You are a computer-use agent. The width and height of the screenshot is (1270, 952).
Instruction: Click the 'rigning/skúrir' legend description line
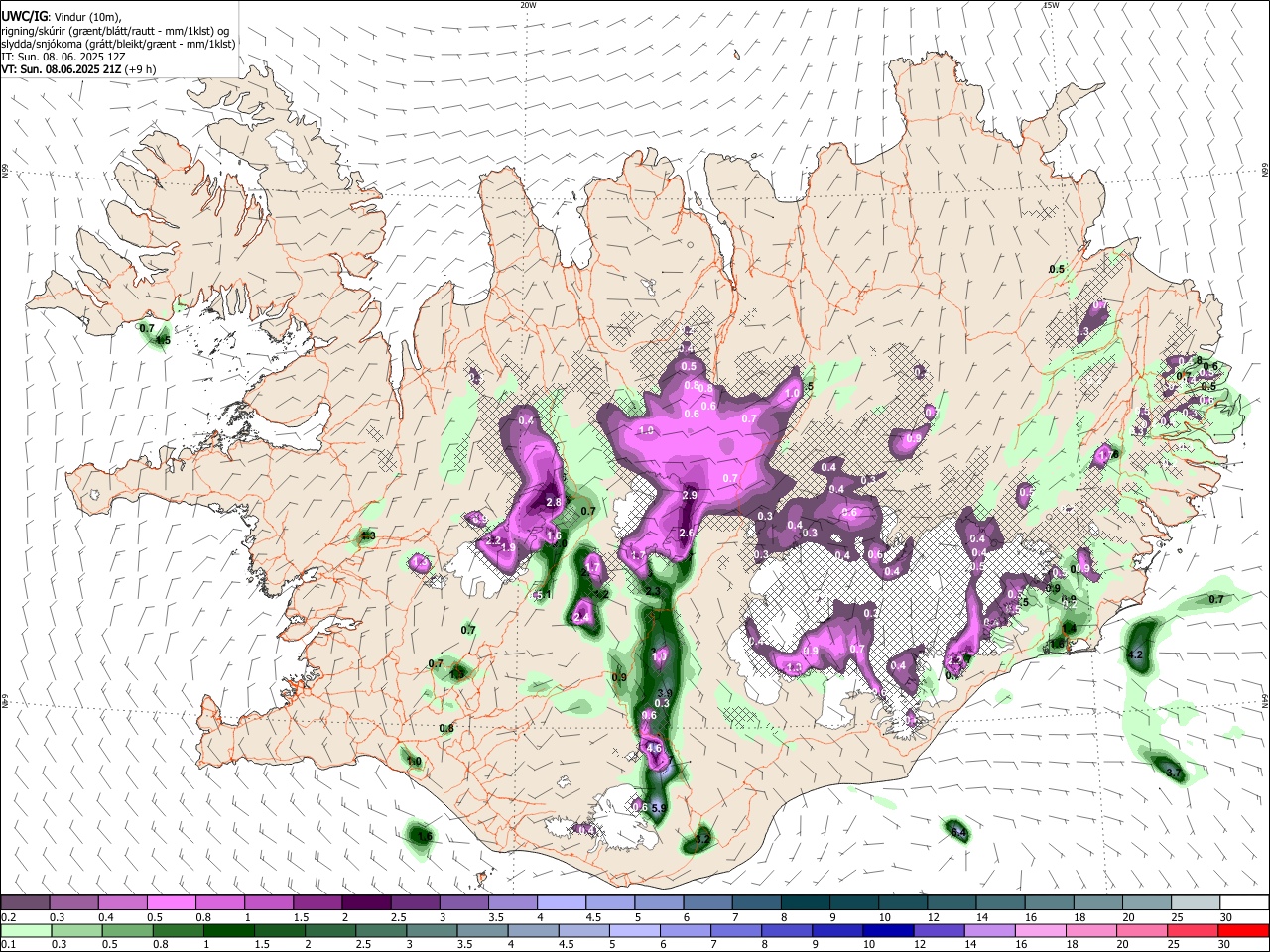(114, 30)
